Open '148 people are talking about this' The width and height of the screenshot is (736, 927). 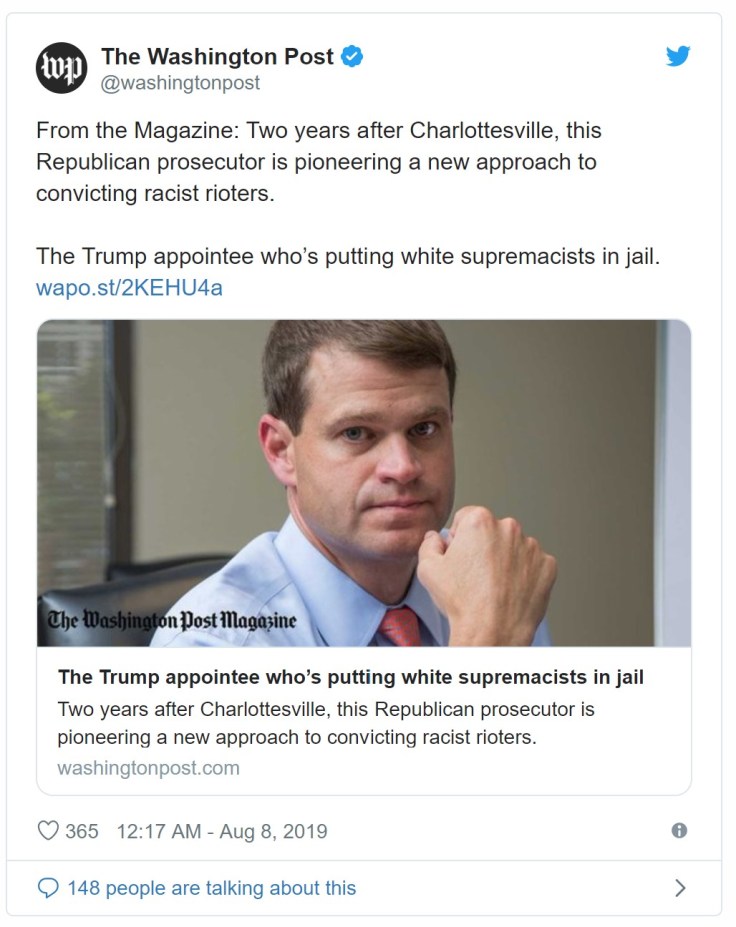point(211,888)
